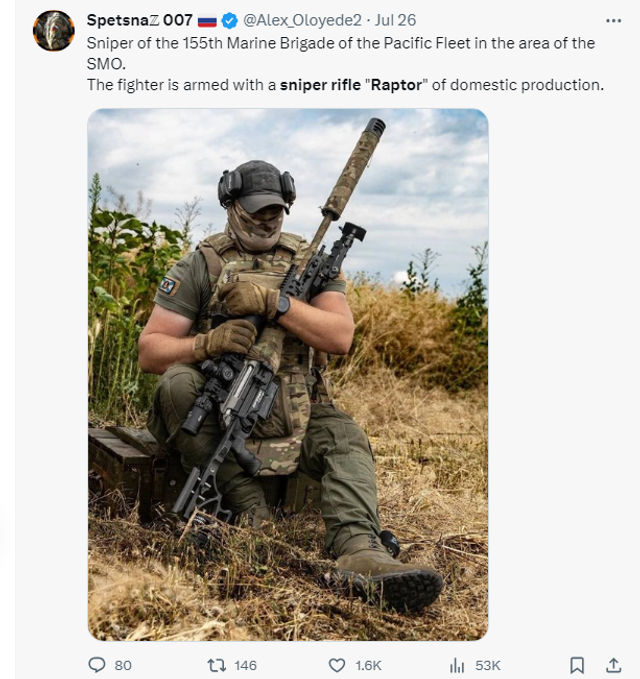640x679 pixels.
Task: Open the SpetsnaZ 007 profile avatar
Action: coord(54,31)
